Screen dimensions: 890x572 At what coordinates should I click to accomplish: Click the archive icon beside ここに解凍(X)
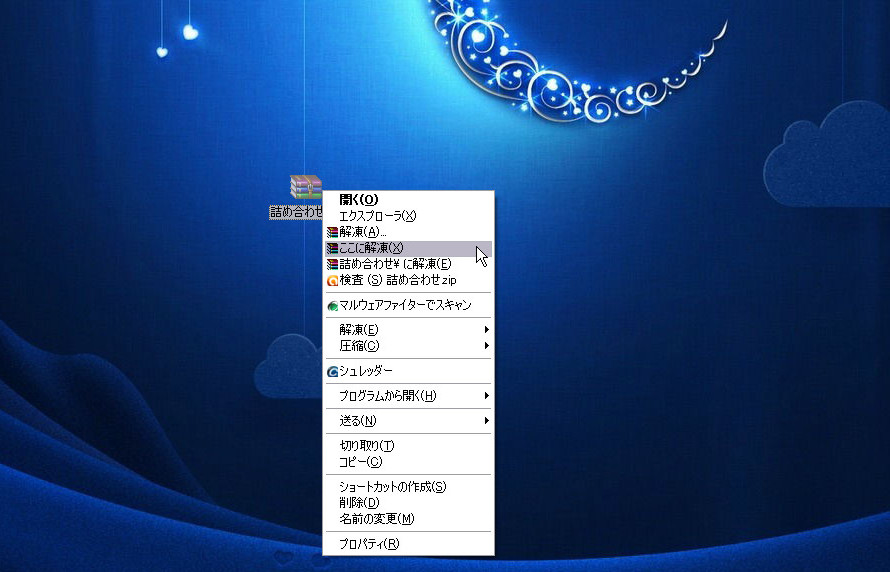(x=332, y=248)
